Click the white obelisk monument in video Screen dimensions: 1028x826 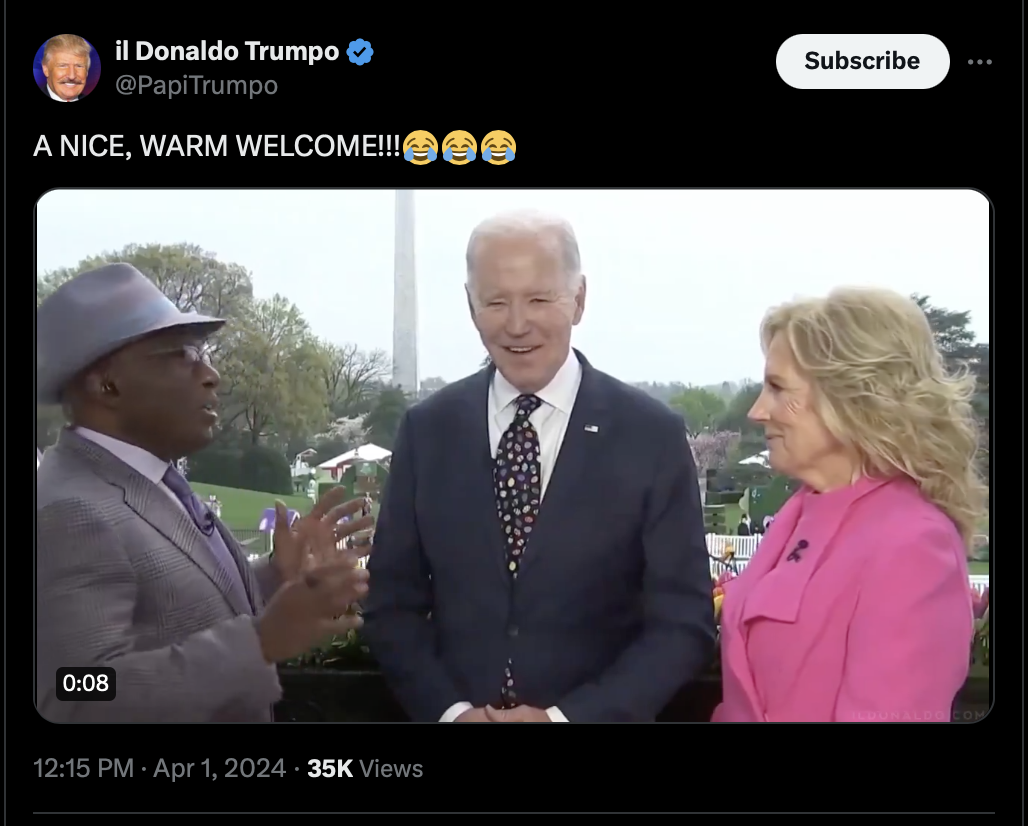tap(405, 292)
